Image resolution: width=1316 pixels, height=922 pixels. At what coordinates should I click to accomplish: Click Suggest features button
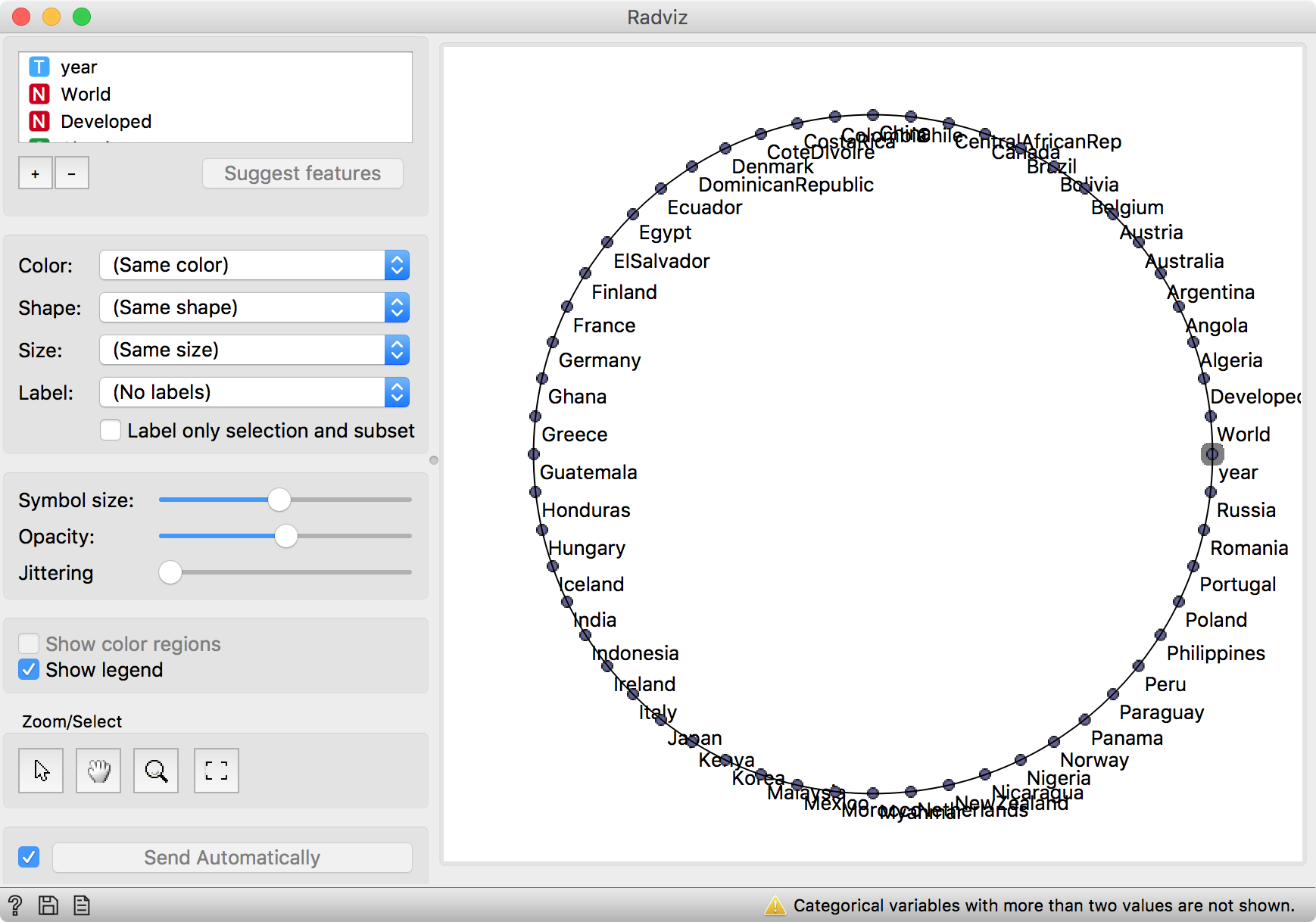[303, 173]
